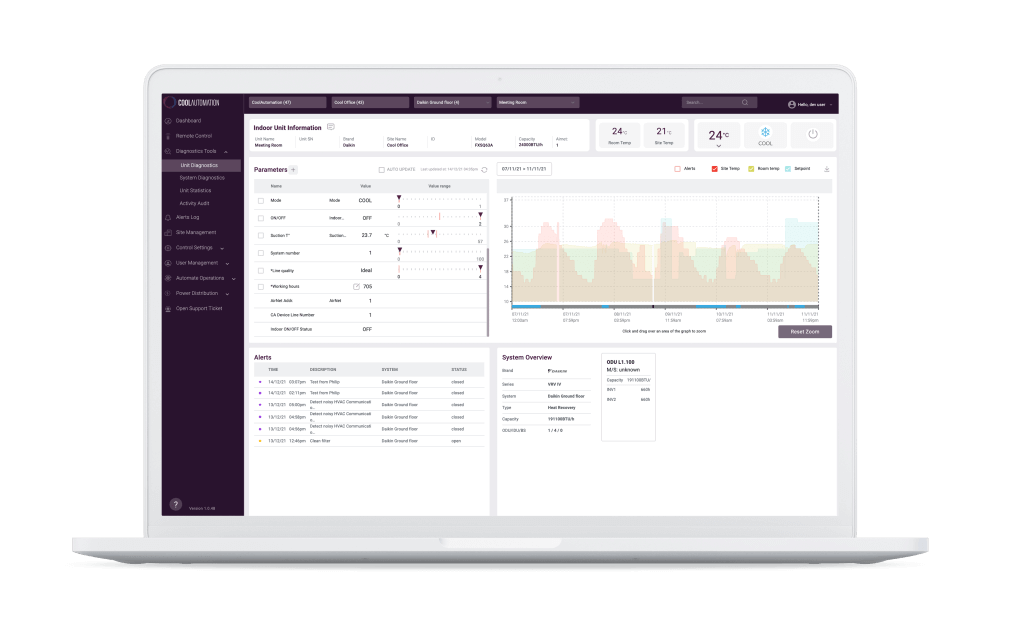Open the Indoor Unit Information notes icon
The height and width of the screenshot is (631, 1024).
tap(330, 127)
